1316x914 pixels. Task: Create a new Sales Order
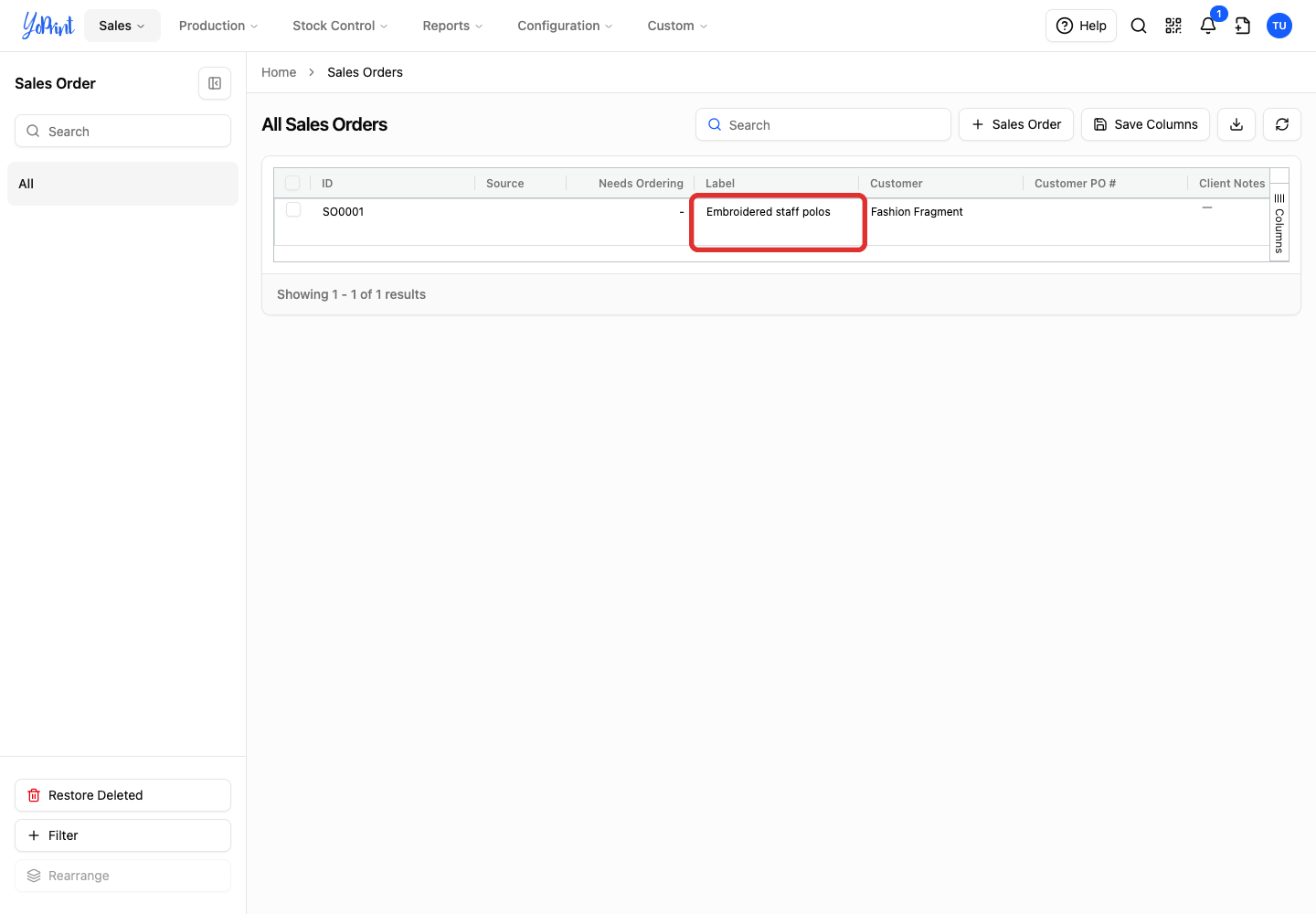point(1016,124)
